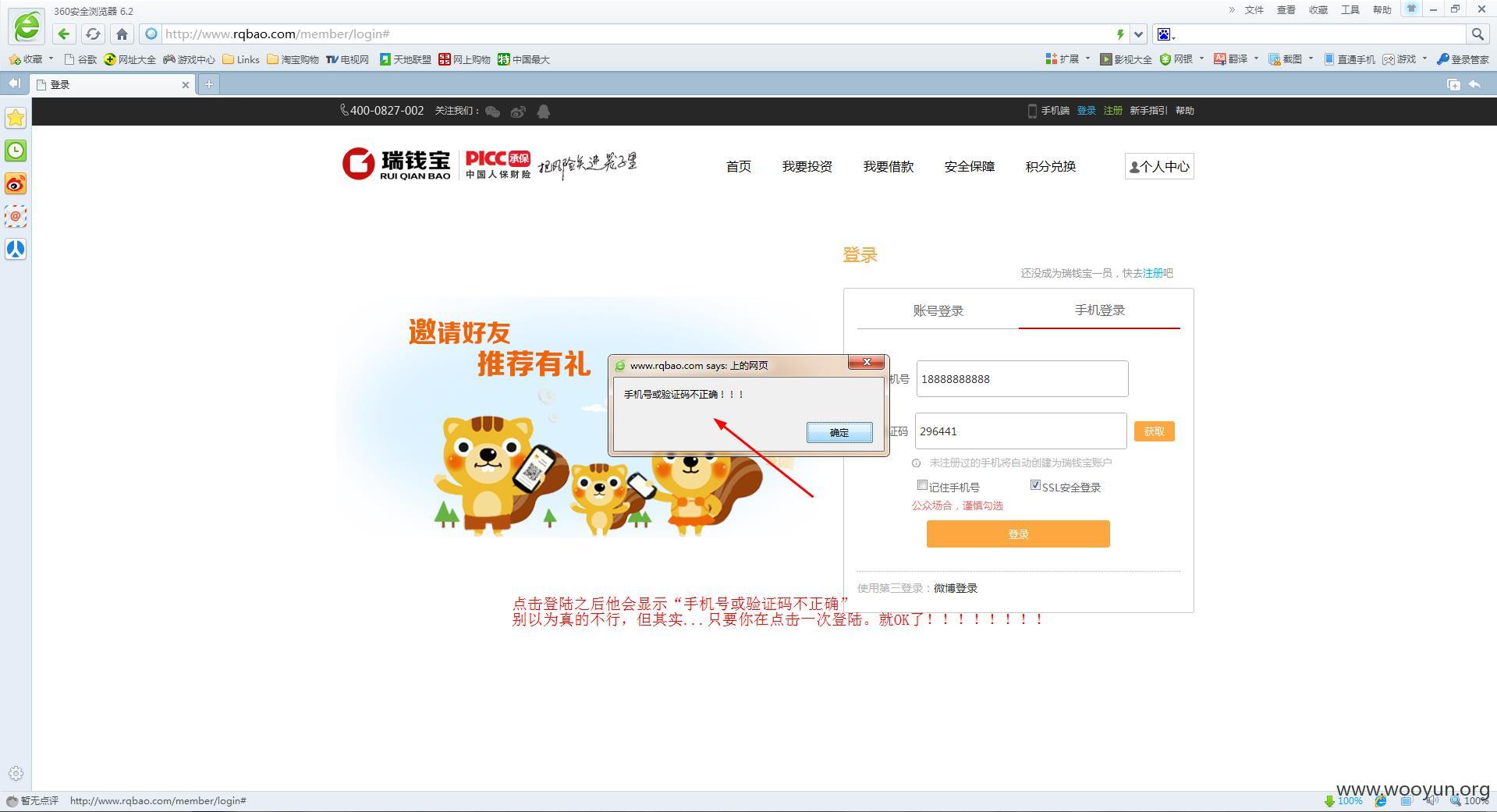Open sidebar settings gear icon
Viewport: 1497px width, 812px height.
(16, 773)
